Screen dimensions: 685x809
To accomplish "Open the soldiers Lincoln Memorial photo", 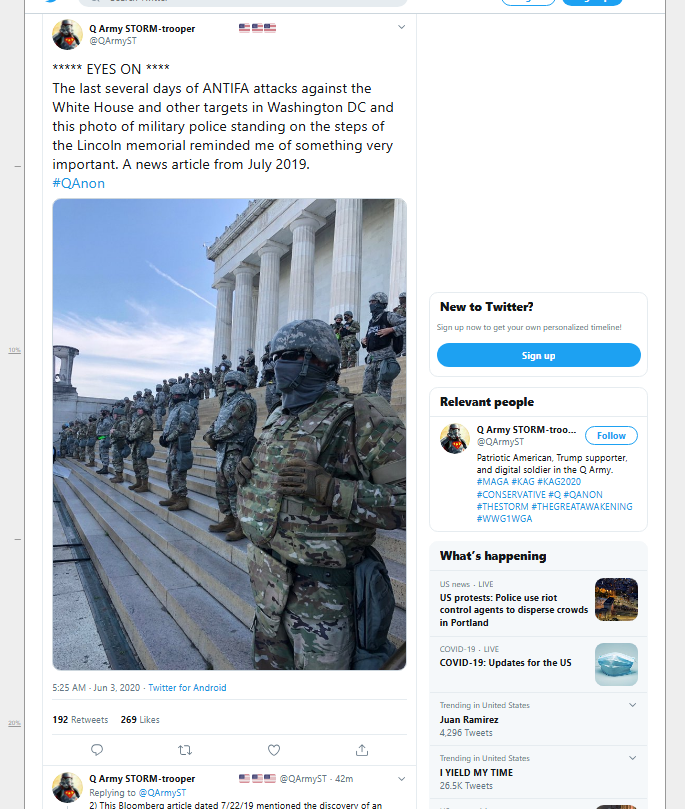I will pyautogui.click(x=230, y=434).
